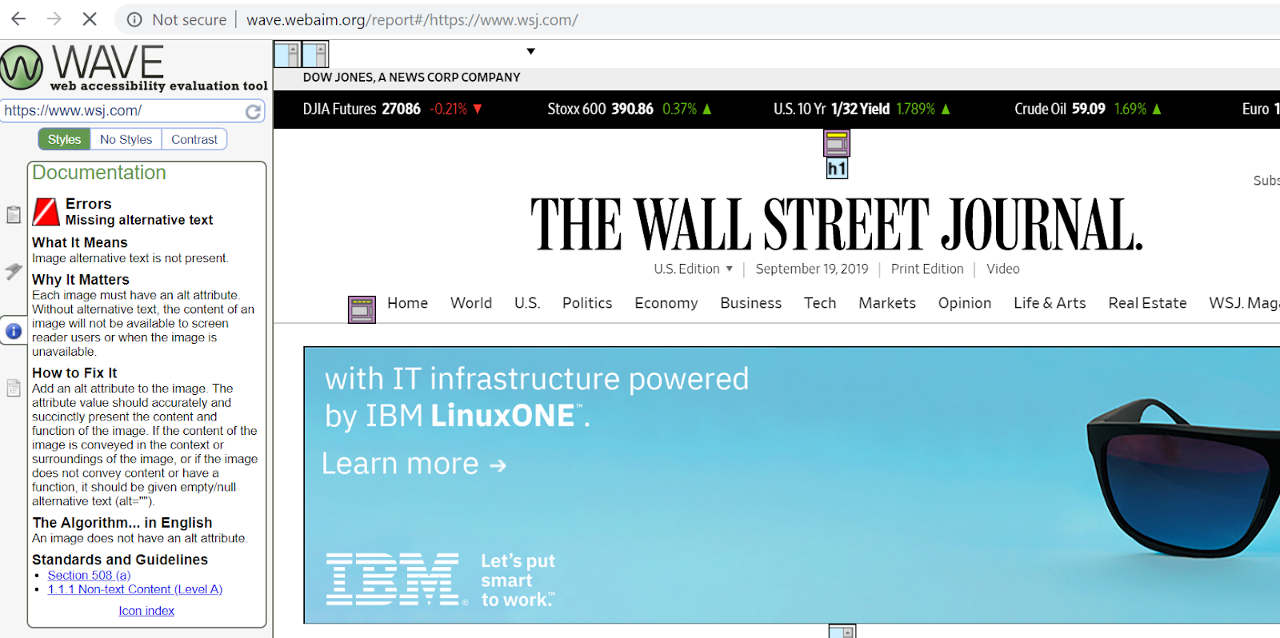Open the Life & Arts section

1050,303
